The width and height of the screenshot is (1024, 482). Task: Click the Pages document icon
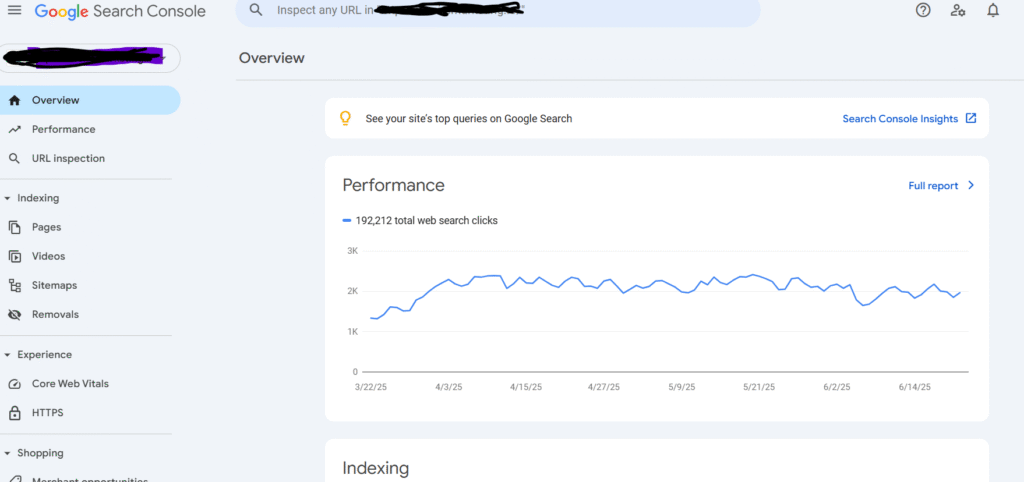tap(15, 227)
